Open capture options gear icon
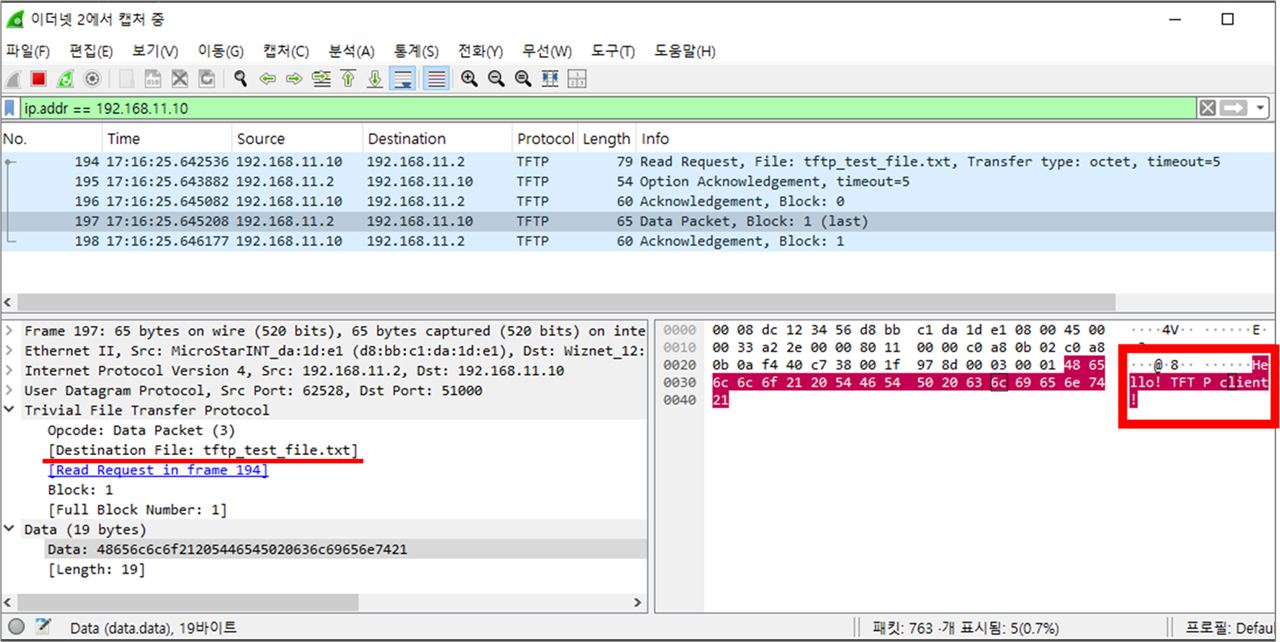The height and width of the screenshot is (642, 1280). coord(92,79)
